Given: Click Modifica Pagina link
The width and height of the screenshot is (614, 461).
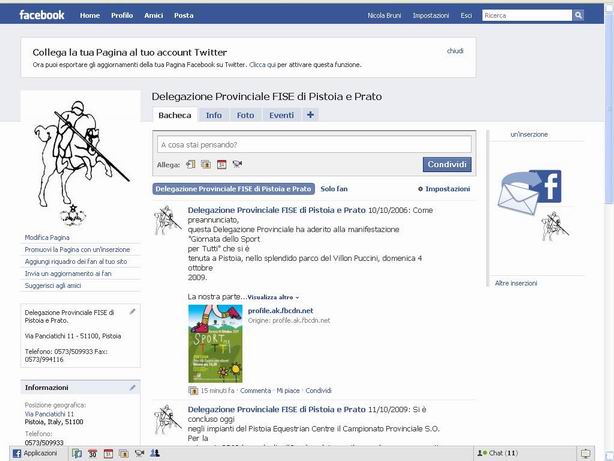Looking at the screenshot, I should 47,237.
